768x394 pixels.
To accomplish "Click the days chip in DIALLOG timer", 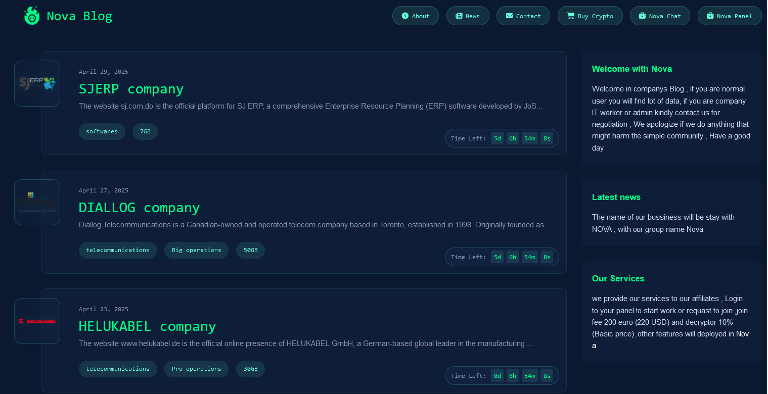I will (497, 257).
